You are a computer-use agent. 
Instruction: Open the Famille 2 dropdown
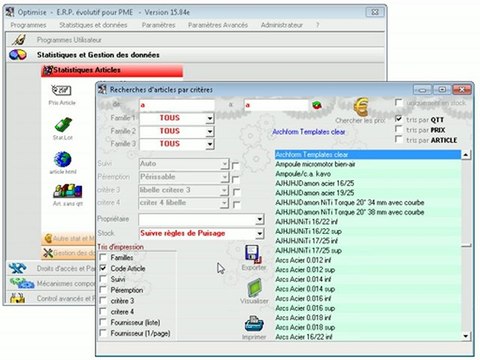(x=210, y=131)
